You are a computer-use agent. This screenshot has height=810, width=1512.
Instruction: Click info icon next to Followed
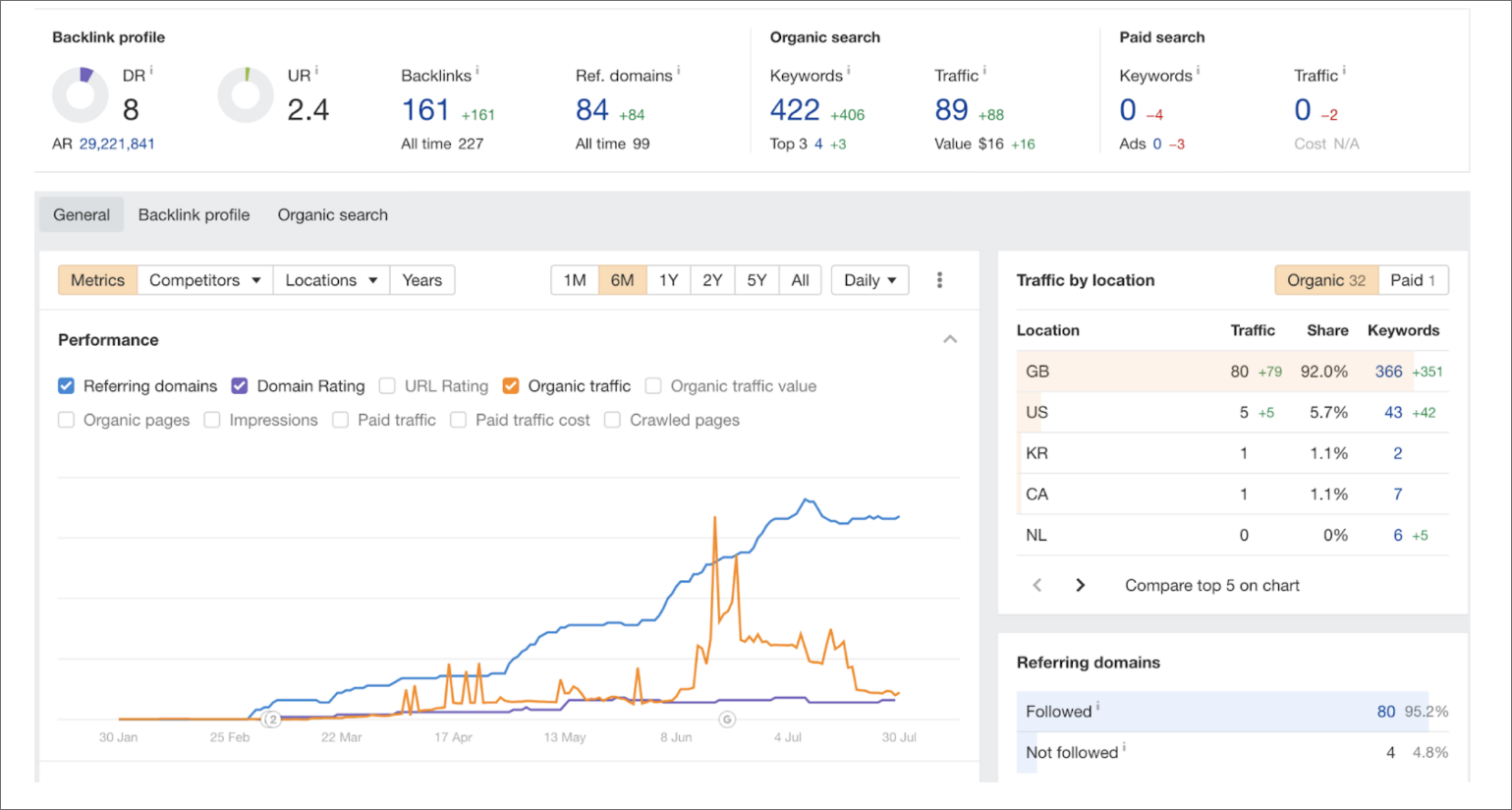tap(1097, 707)
